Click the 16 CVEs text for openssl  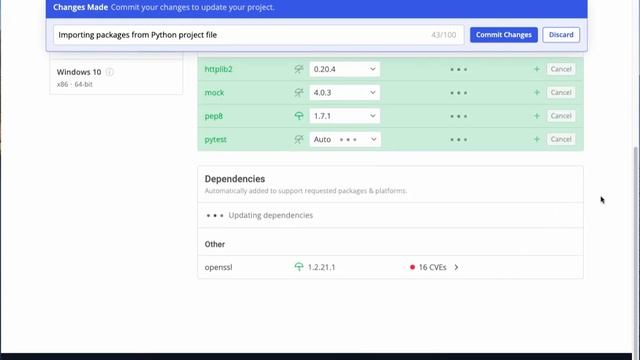pyautogui.click(x=432, y=267)
